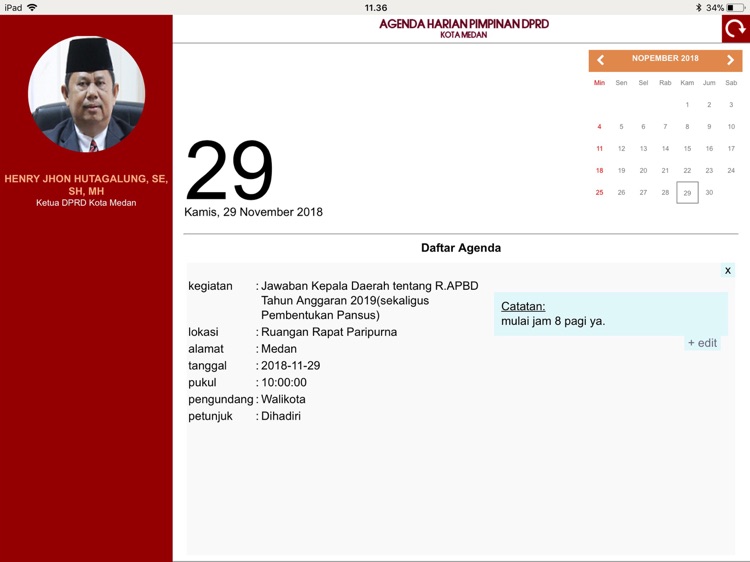Image resolution: width=750 pixels, height=562 pixels.
Task: Go to next month in calendar
Action: pyautogui.click(x=730, y=60)
